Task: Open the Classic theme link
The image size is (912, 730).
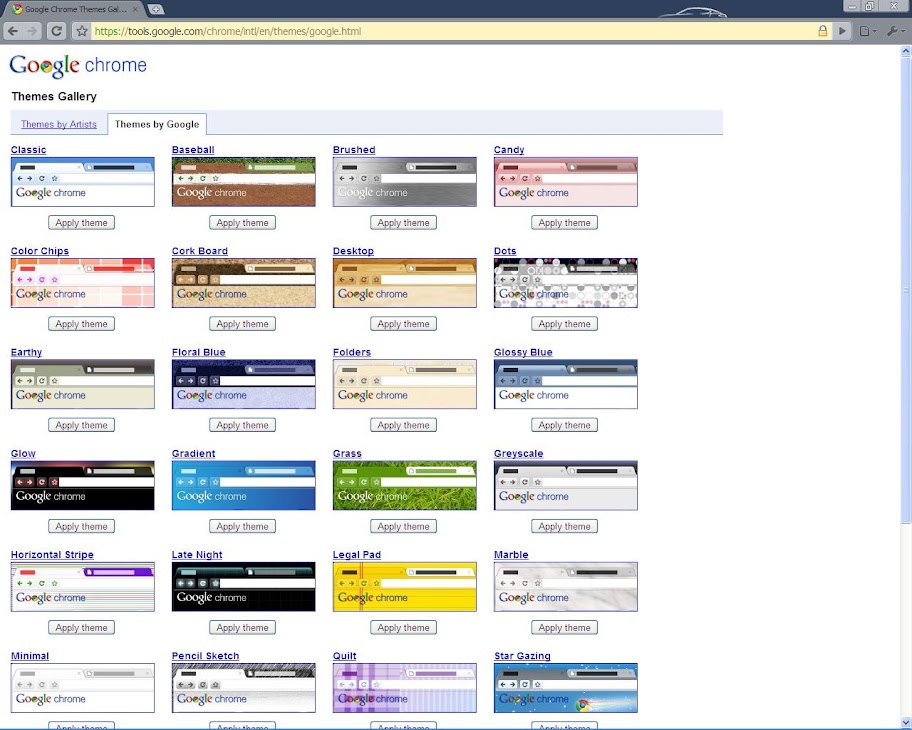Action: (28, 149)
